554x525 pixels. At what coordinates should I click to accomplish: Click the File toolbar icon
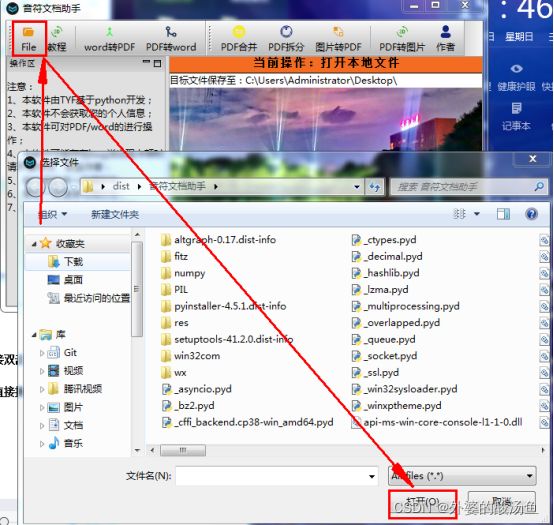28,39
